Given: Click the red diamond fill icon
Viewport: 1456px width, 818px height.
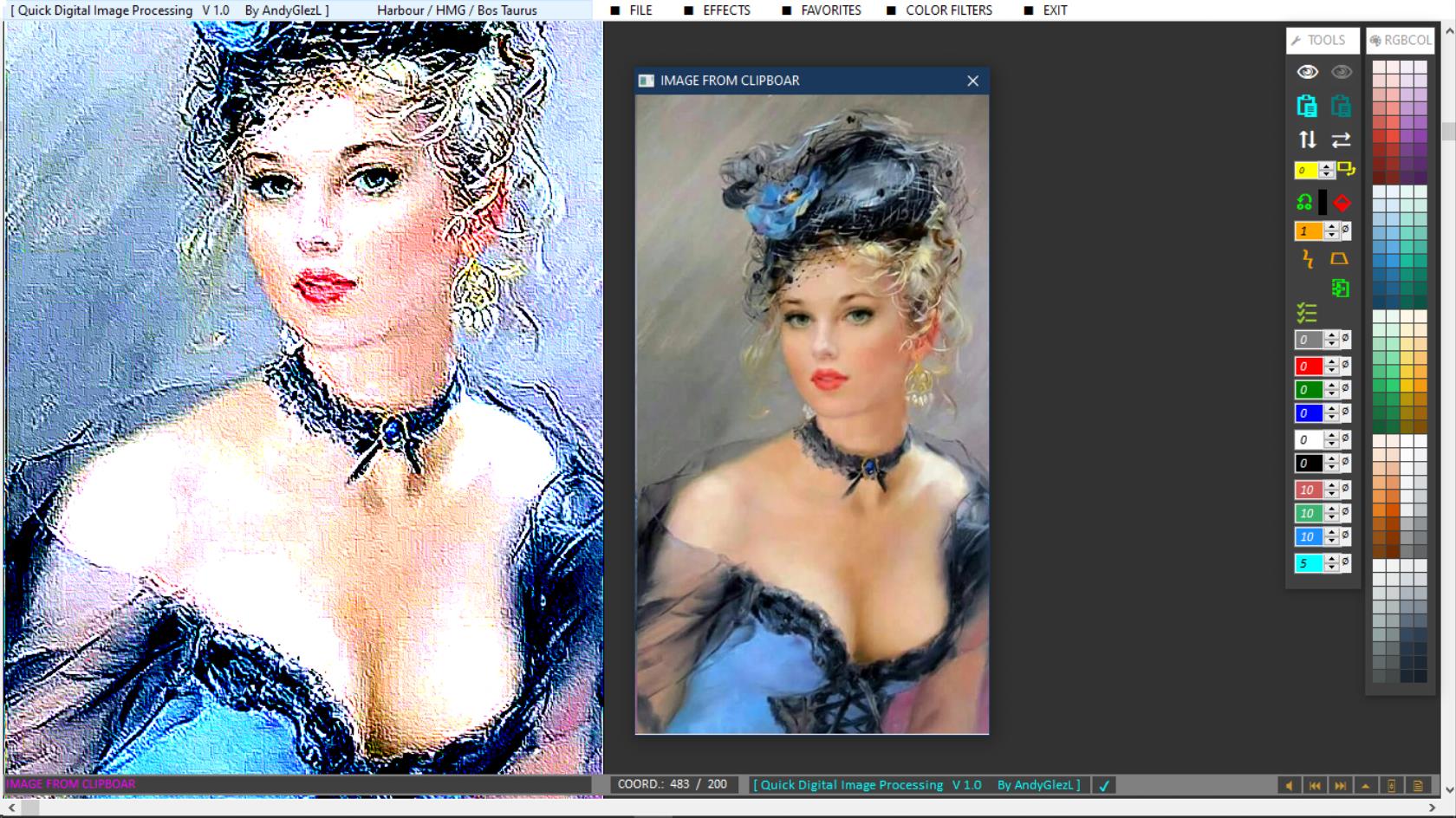Looking at the screenshot, I should tap(1342, 203).
